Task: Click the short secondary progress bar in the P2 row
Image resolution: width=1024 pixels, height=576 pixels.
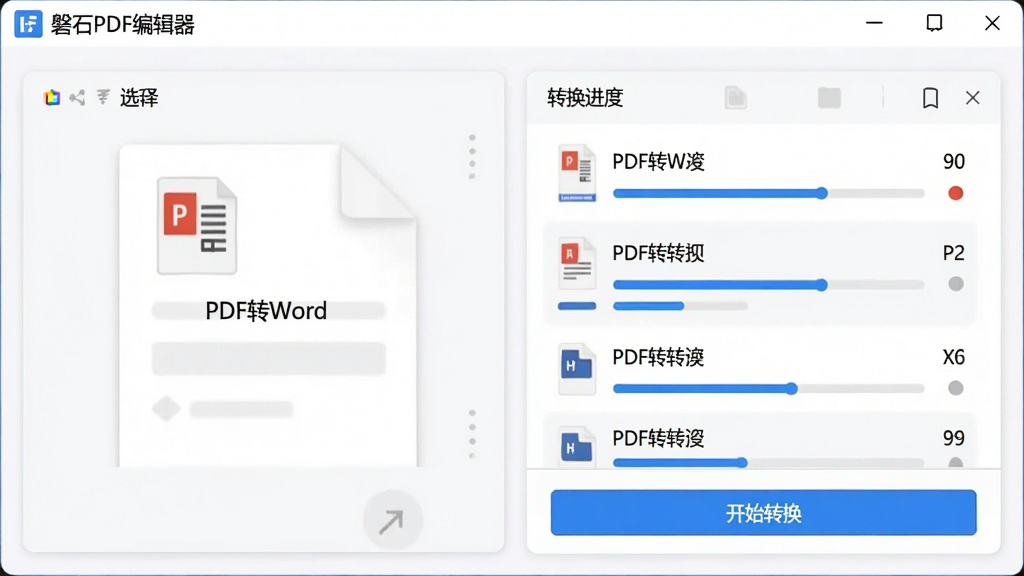Action: point(680,306)
